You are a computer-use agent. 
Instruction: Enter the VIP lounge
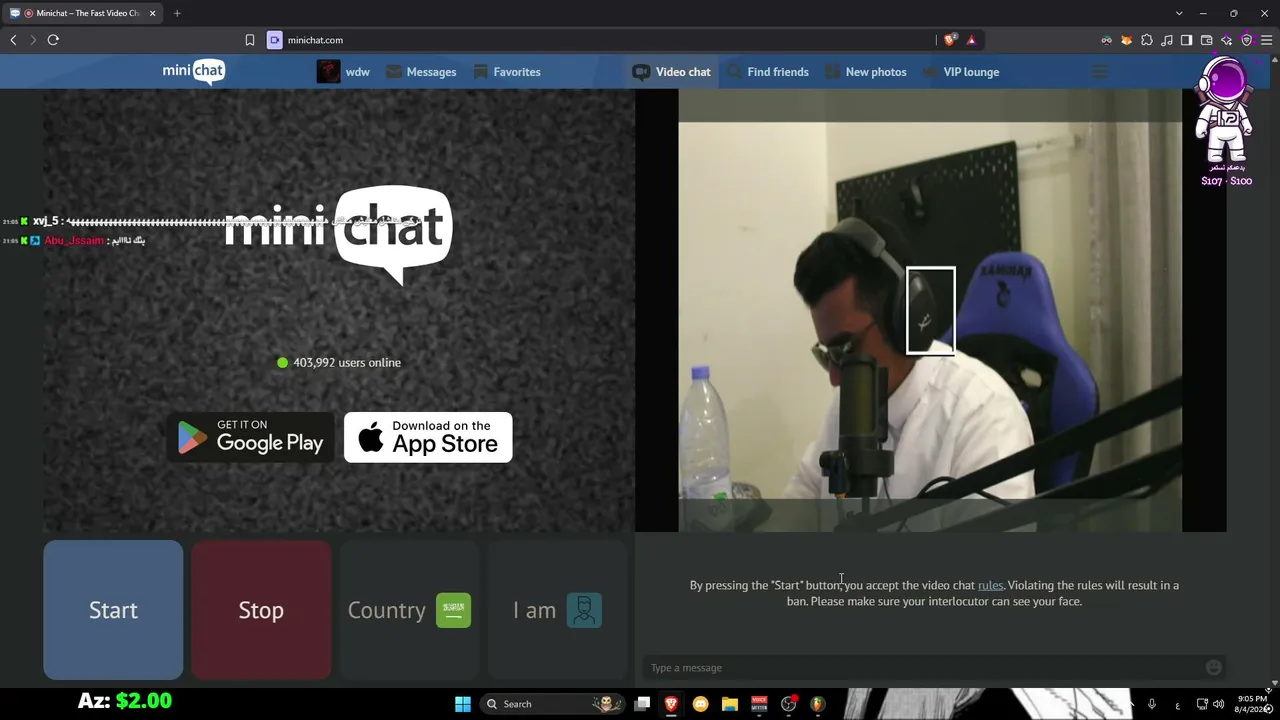pyautogui.click(x=961, y=72)
